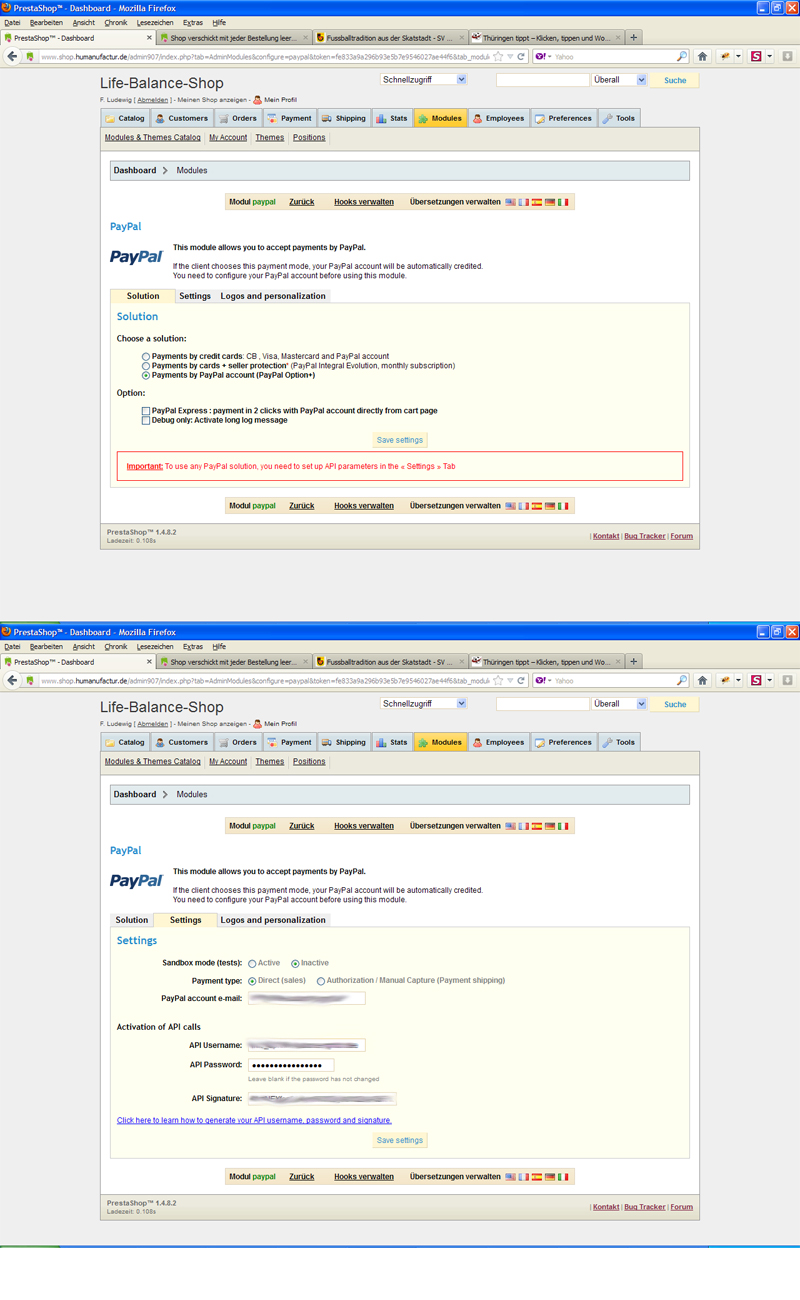This screenshot has width=800, height=1300.
Task: Select US flag above PayPal heading, Solution-form window
Action: point(510,202)
